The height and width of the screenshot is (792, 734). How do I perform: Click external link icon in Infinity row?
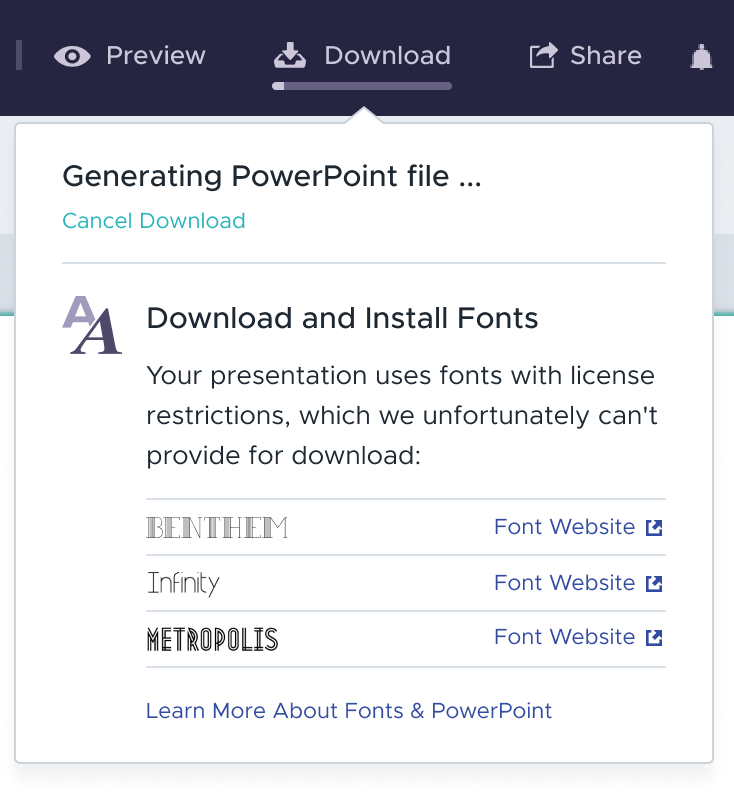point(654,584)
